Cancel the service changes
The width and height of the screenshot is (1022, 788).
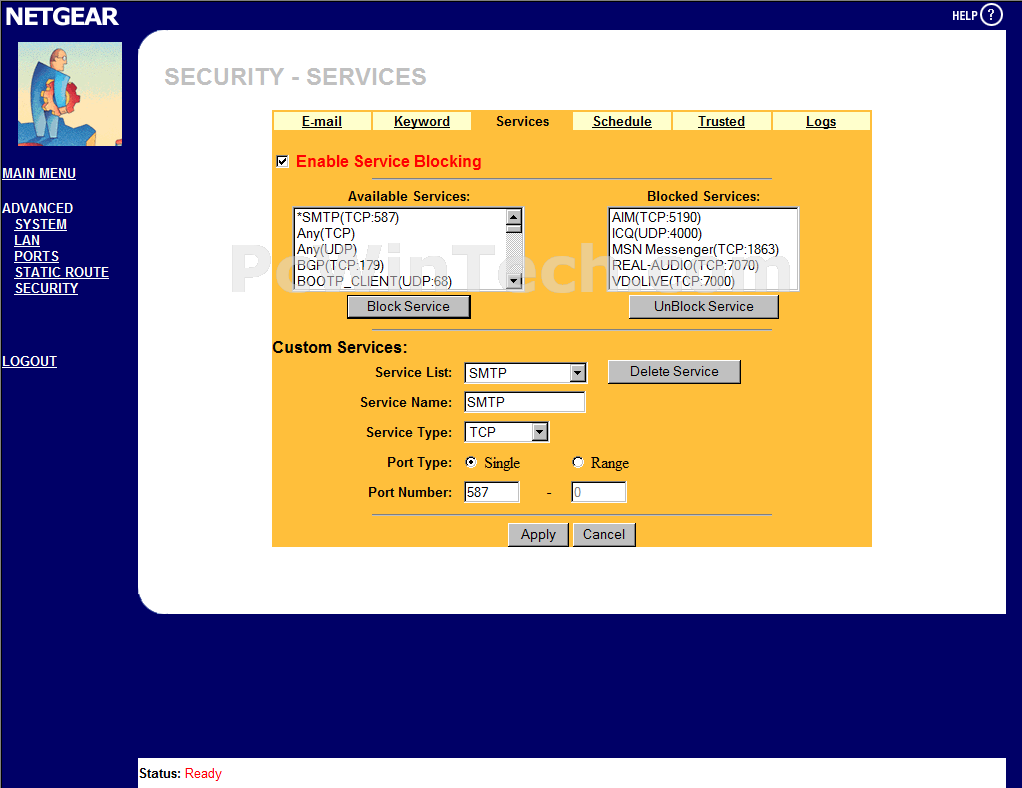pyautogui.click(x=604, y=534)
